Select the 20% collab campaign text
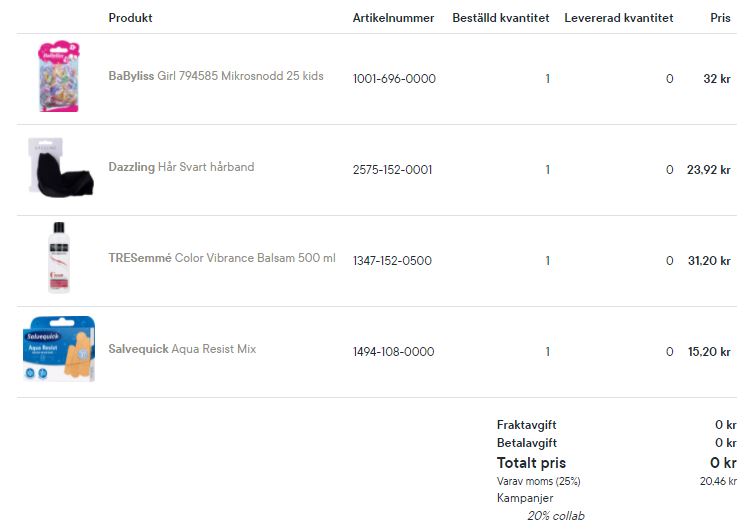 [x=555, y=516]
